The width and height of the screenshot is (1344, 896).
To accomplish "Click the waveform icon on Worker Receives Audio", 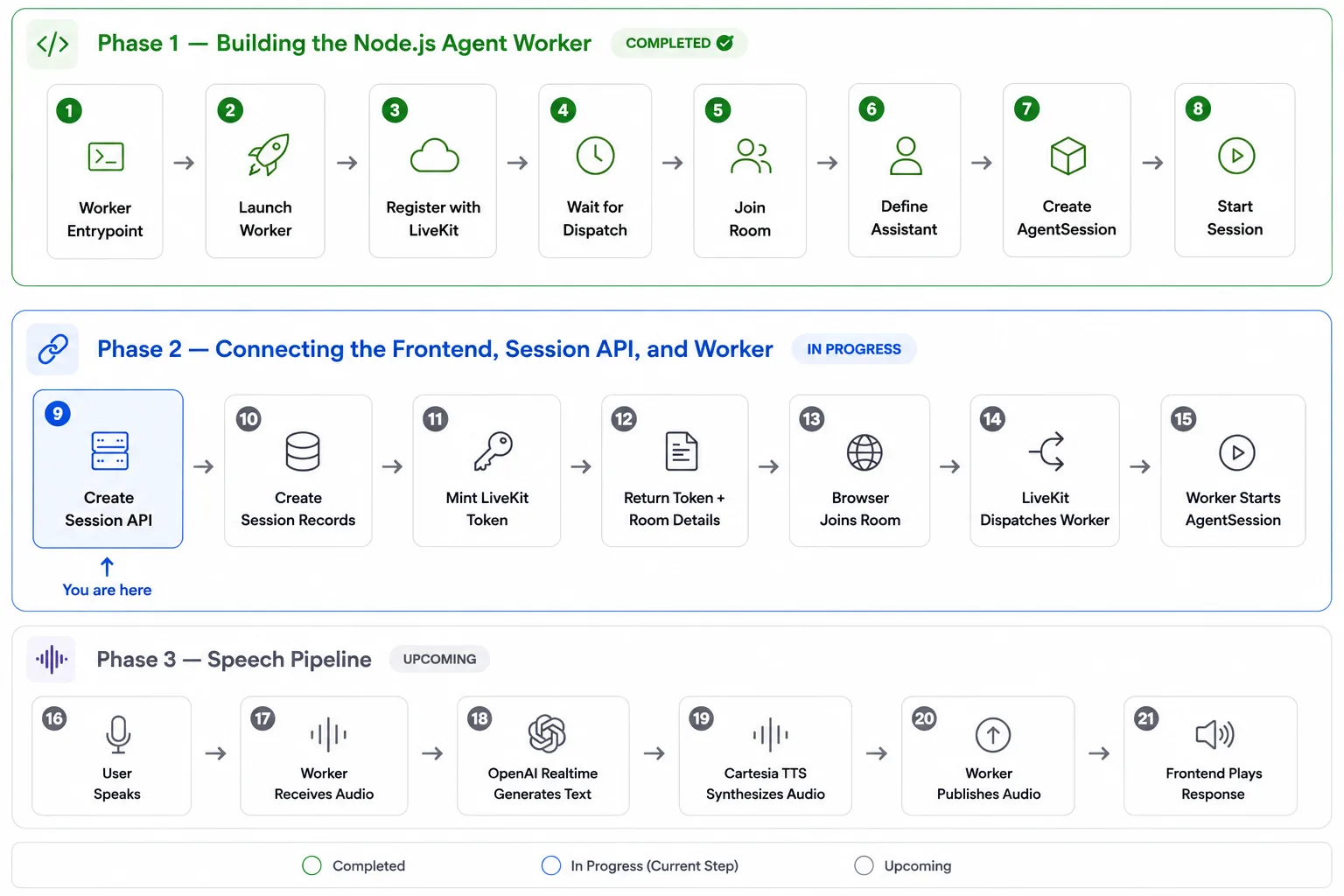I will [328, 735].
